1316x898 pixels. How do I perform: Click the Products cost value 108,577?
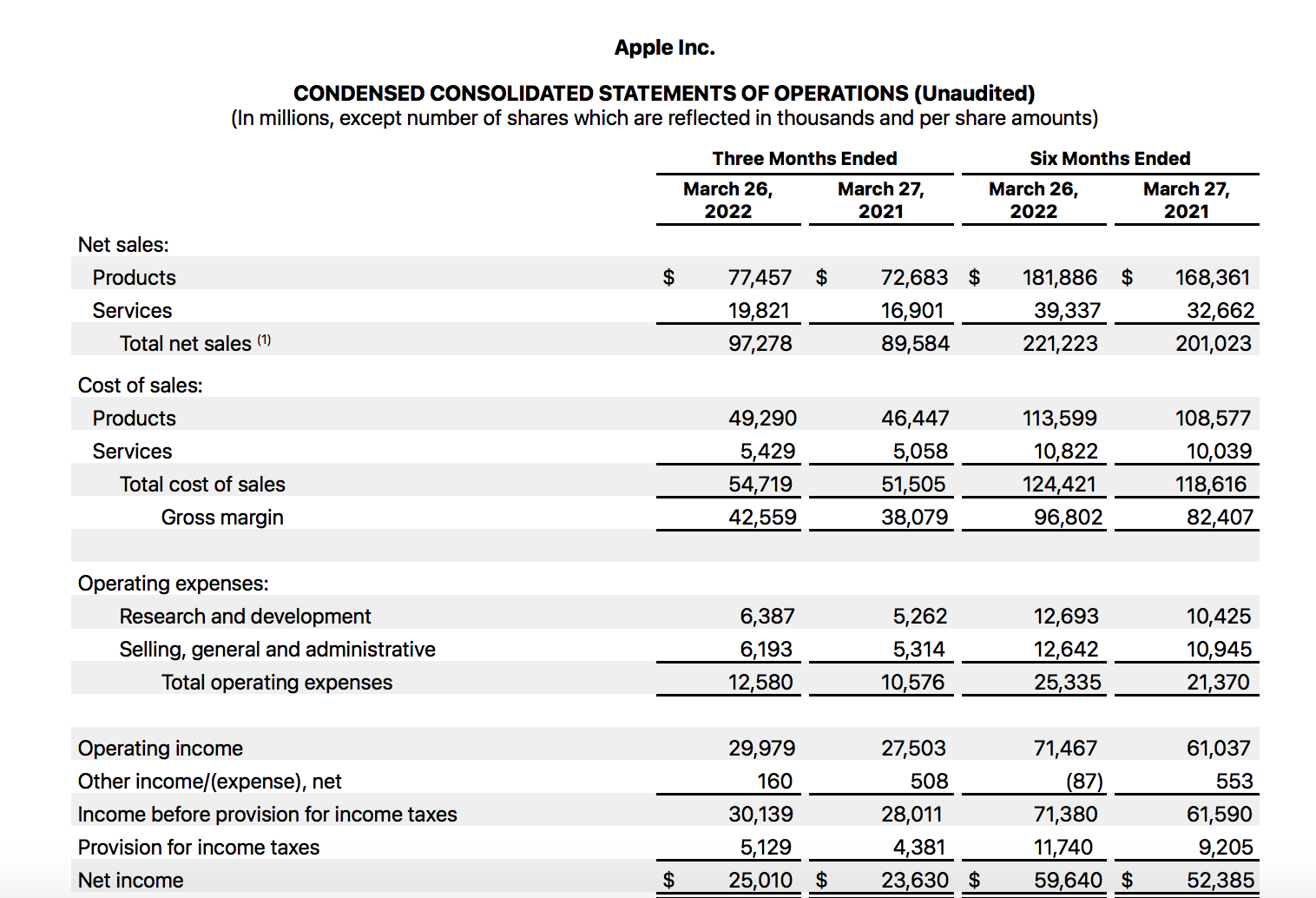pyautogui.click(x=1213, y=419)
